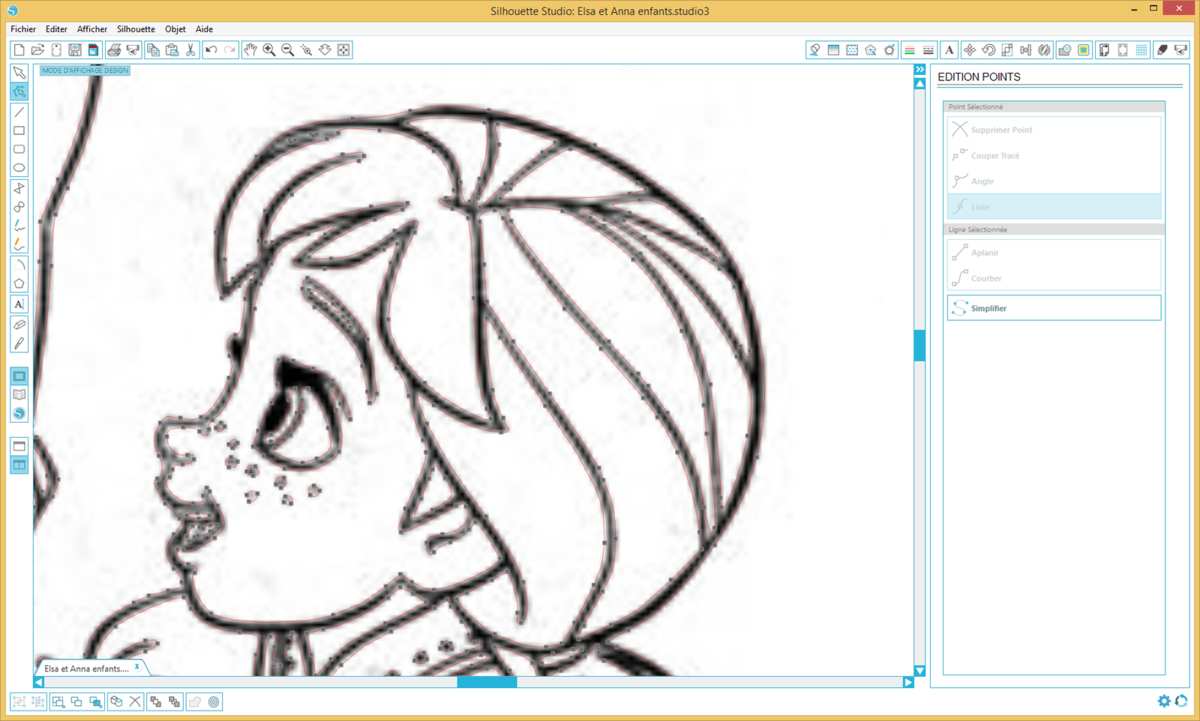Switch to Design view mode icon
Image resolution: width=1200 pixels, height=721 pixels.
pos(19,376)
